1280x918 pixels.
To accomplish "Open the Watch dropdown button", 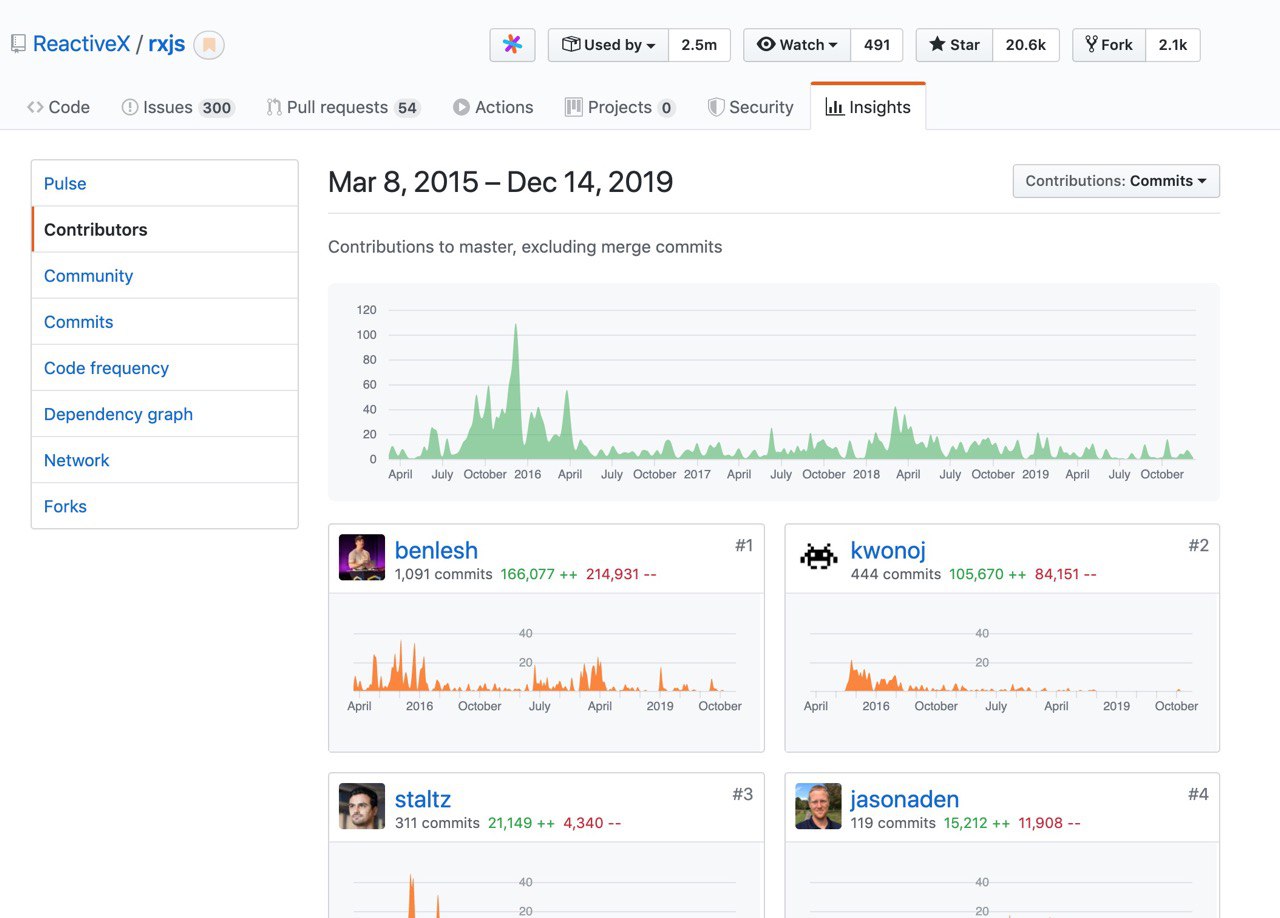I will pyautogui.click(x=797, y=45).
